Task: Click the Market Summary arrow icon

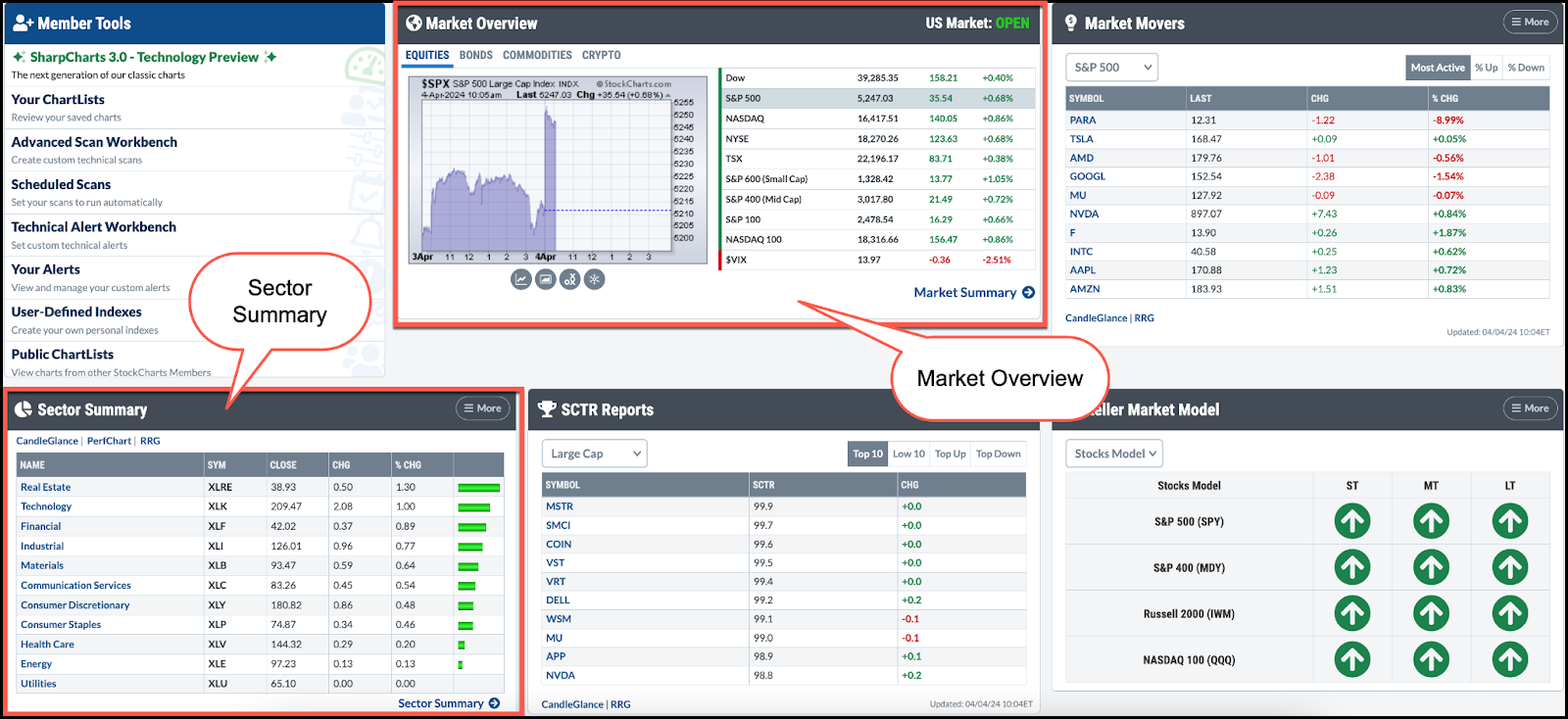Action: tap(1028, 292)
